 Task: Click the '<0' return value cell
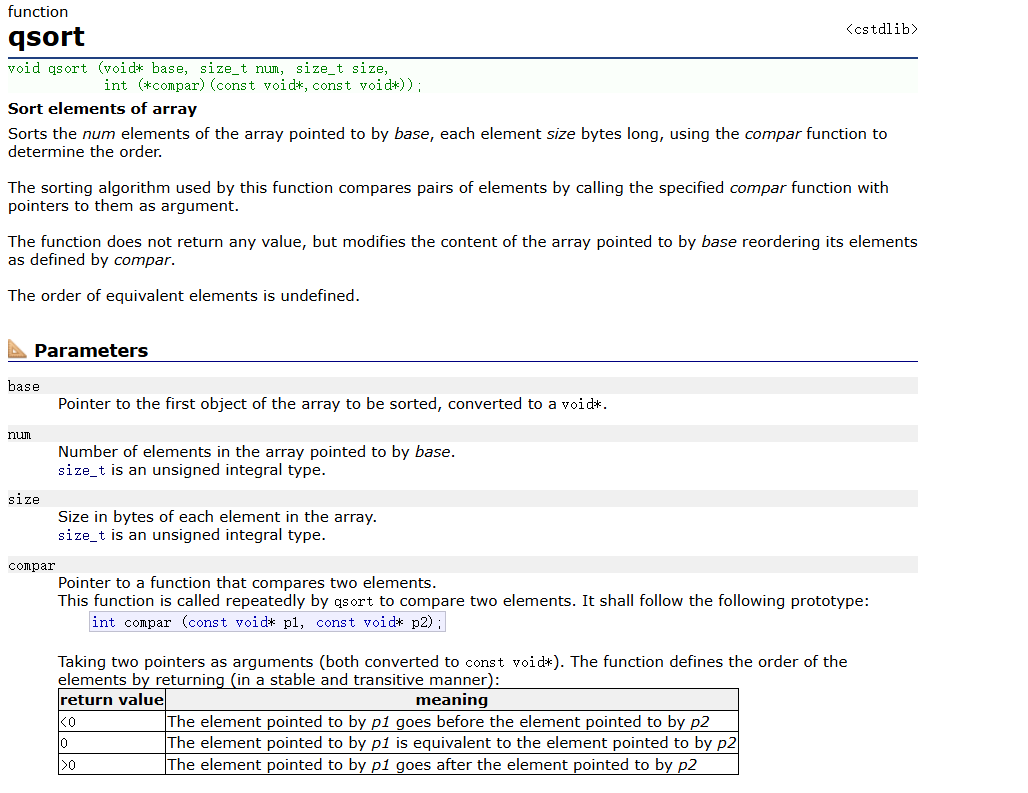(x=111, y=722)
